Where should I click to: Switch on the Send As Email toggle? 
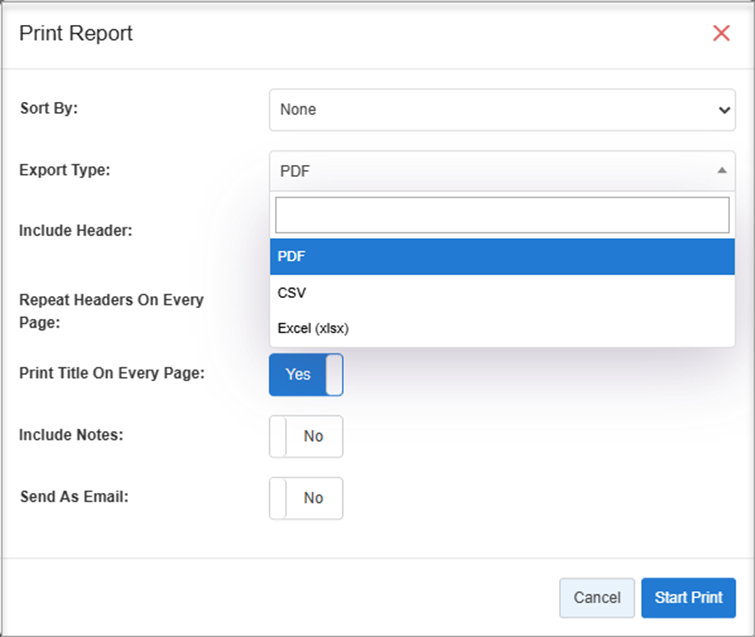(x=306, y=498)
